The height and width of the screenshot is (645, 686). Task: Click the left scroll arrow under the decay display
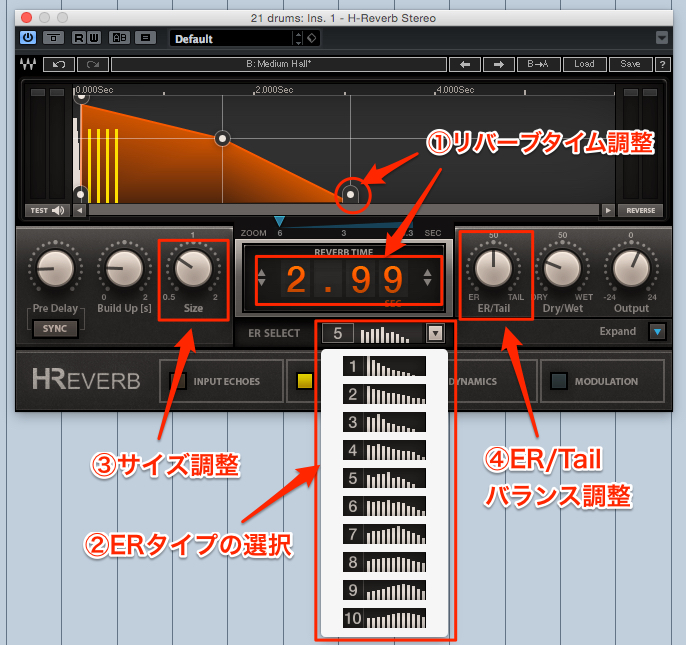tap(79, 210)
